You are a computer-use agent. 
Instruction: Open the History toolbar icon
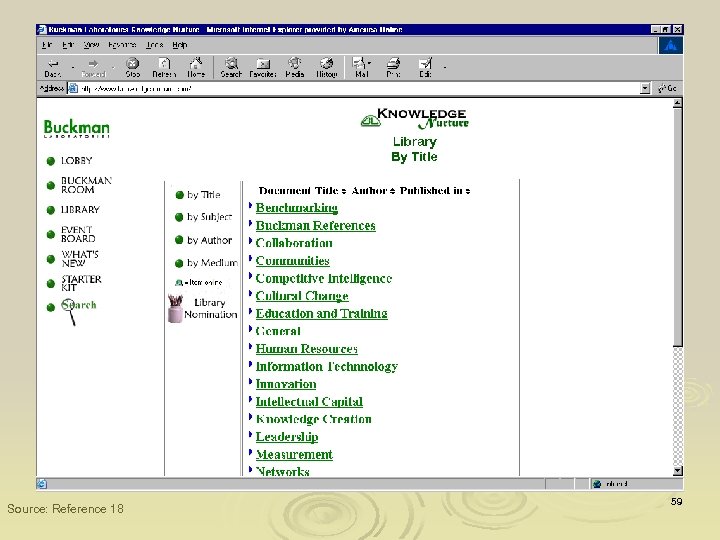click(x=326, y=68)
